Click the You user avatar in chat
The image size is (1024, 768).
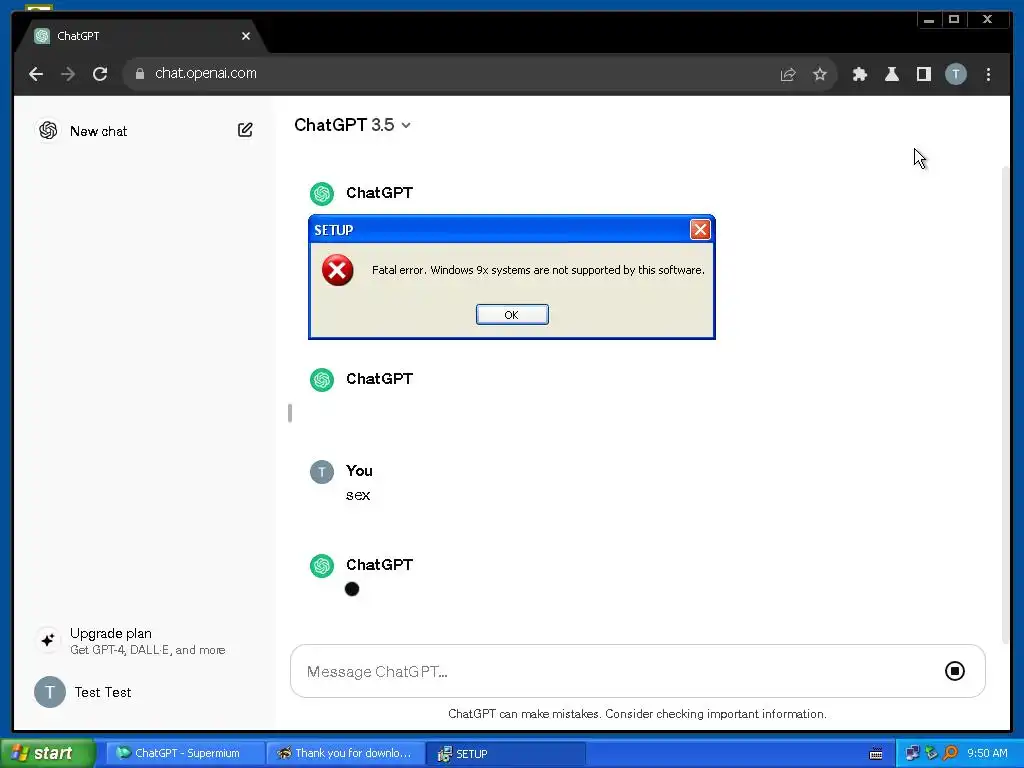coord(322,472)
